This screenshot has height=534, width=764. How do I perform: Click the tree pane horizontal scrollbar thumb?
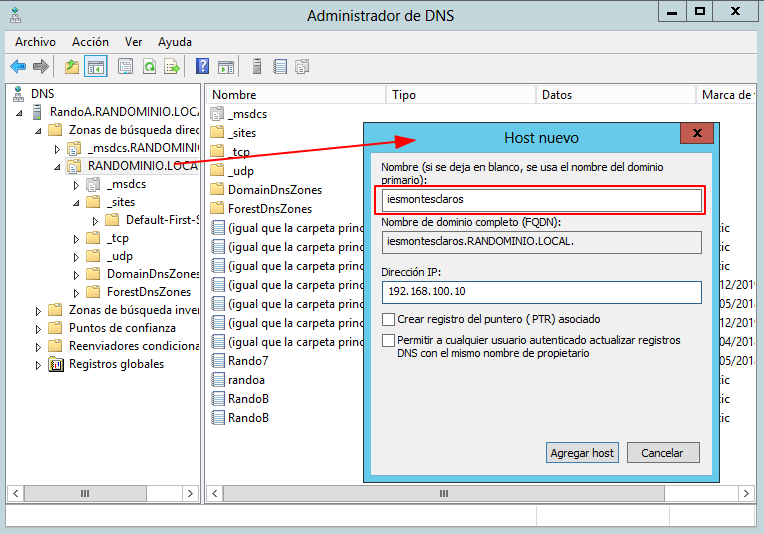85,493
